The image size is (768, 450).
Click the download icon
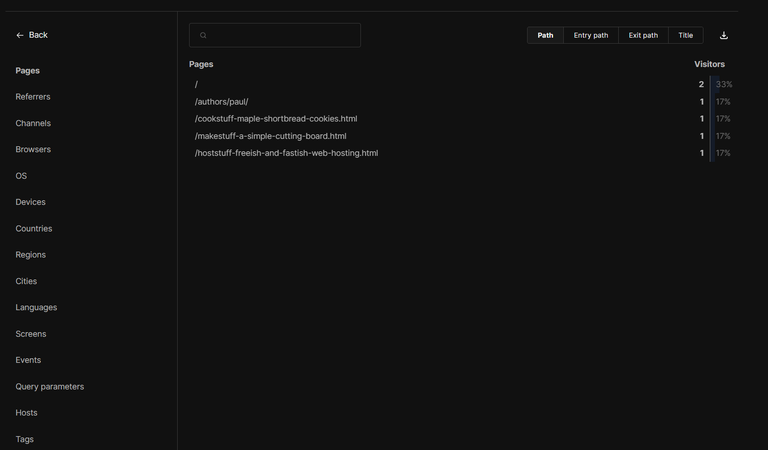pyautogui.click(x=723, y=35)
